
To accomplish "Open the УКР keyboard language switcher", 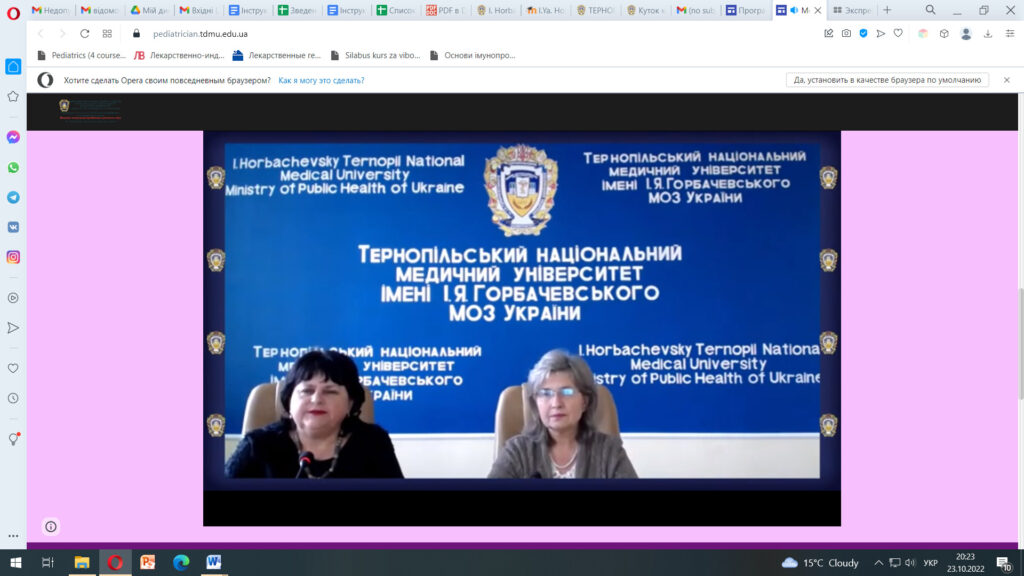I will (930, 563).
